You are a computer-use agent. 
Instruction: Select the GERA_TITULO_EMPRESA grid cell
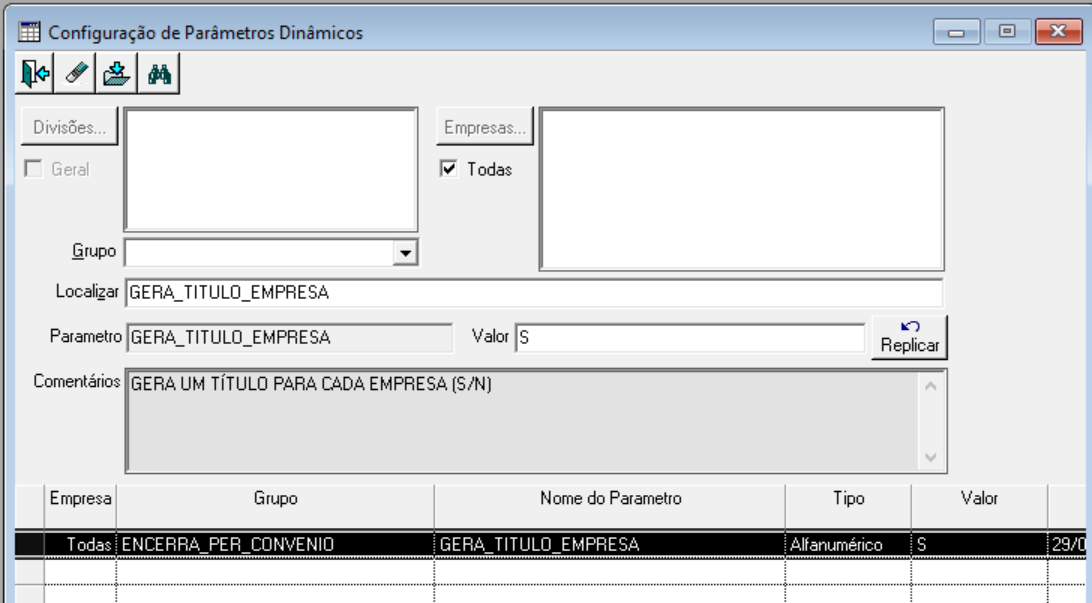pyautogui.click(x=610, y=545)
